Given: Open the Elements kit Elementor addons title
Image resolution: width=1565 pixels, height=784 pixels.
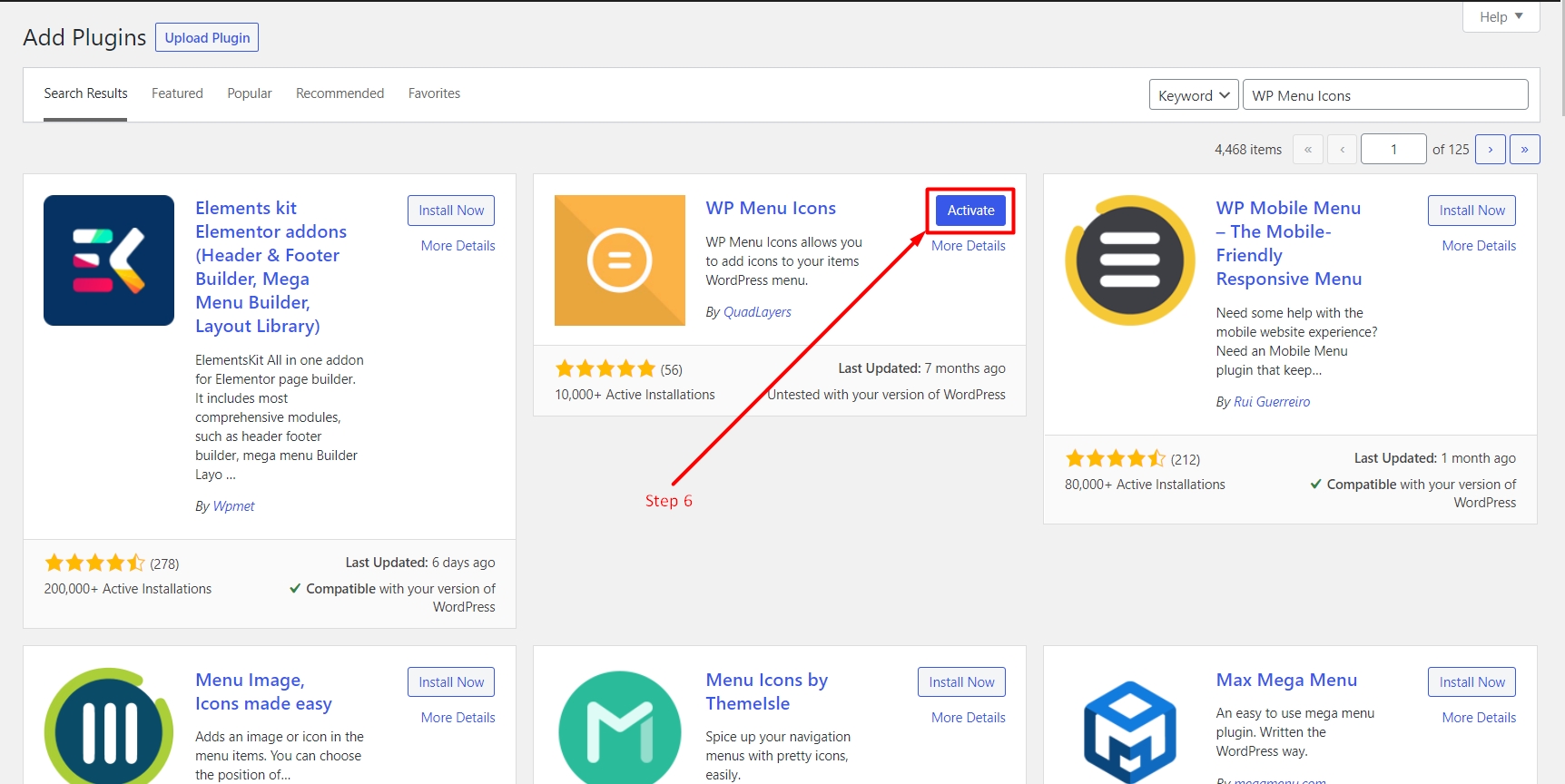Looking at the screenshot, I should pos(271,267).
